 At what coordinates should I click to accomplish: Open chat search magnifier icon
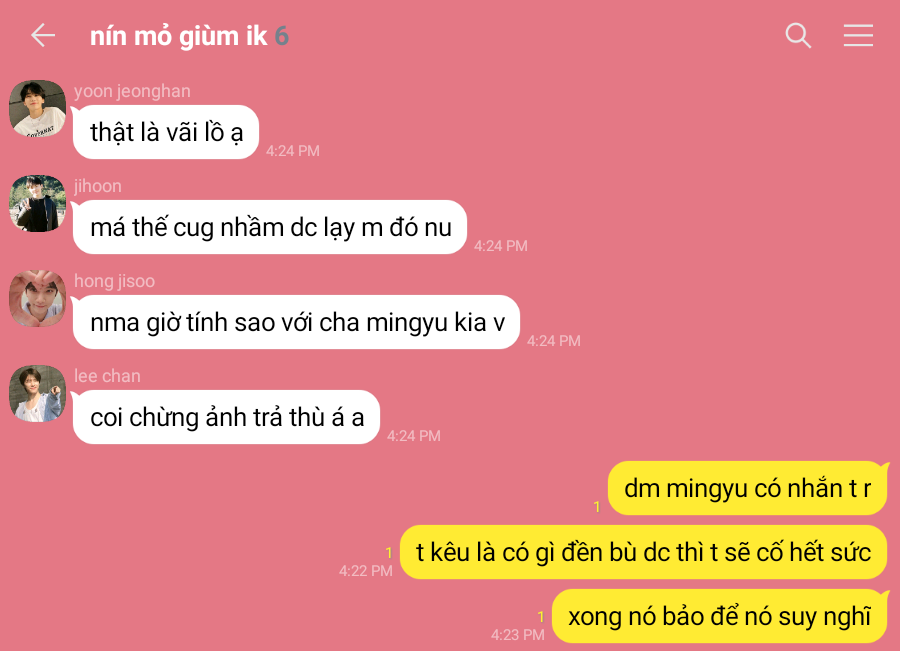tap(798, 36)
